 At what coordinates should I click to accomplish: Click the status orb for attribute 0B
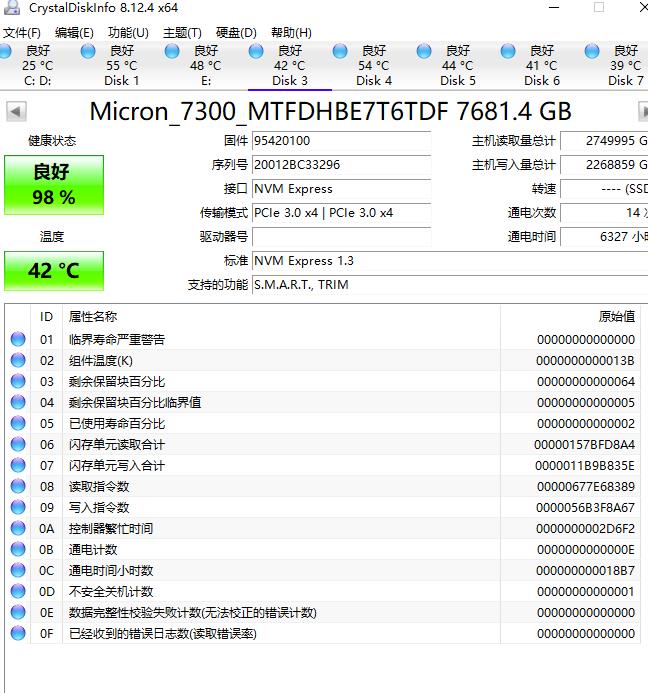click(x=18, y=549)
